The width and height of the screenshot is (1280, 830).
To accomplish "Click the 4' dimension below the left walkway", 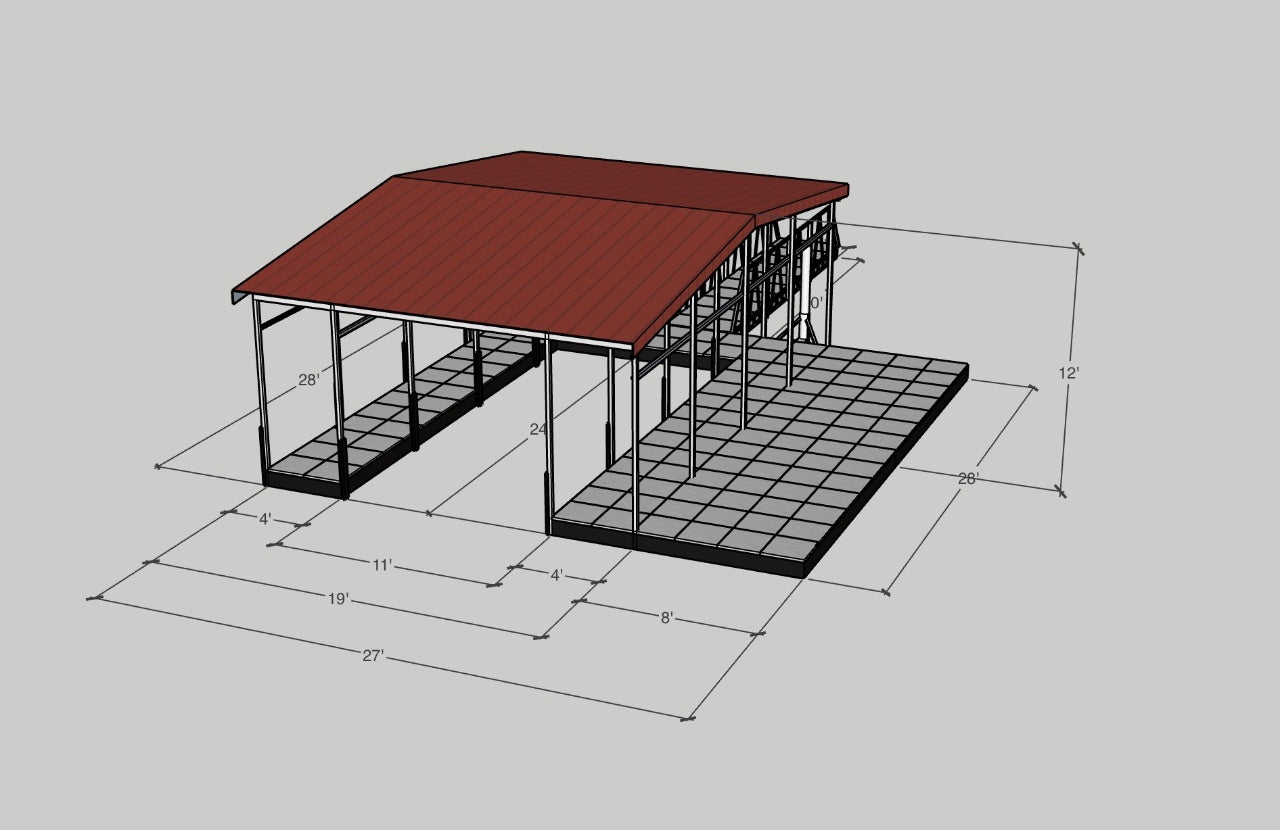I will click(265, 520).
